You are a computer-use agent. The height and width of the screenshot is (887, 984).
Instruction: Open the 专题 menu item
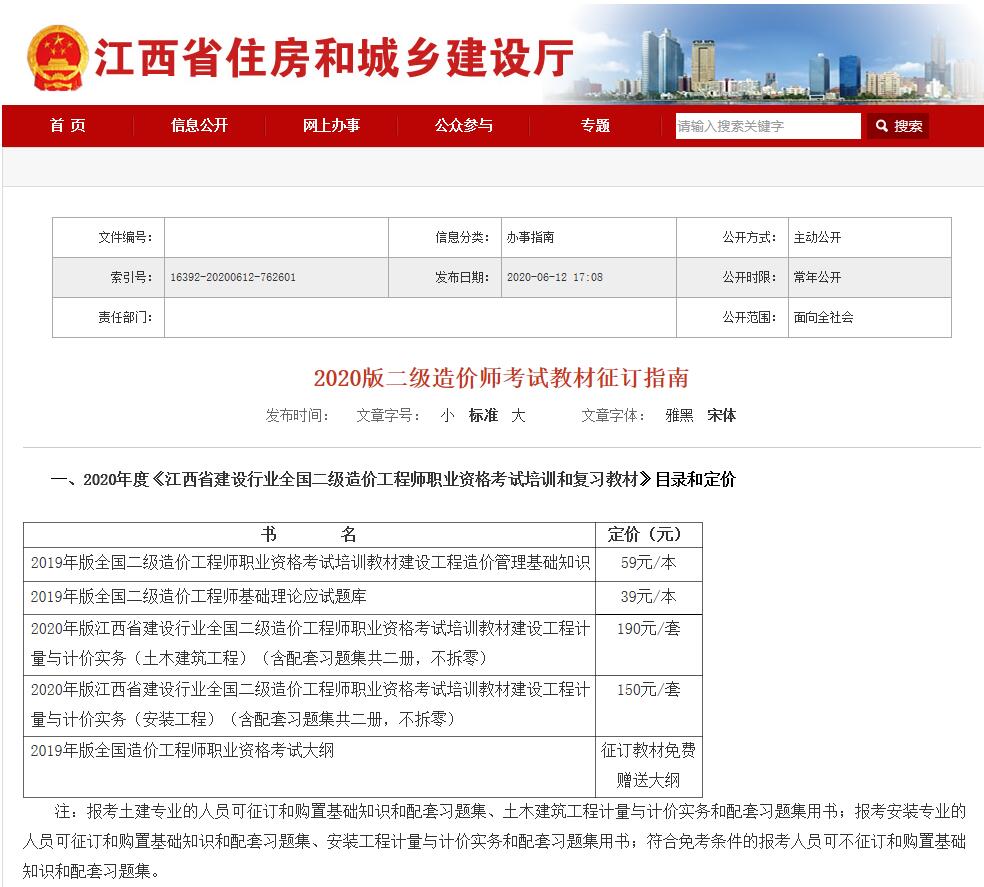coord(596,126)
